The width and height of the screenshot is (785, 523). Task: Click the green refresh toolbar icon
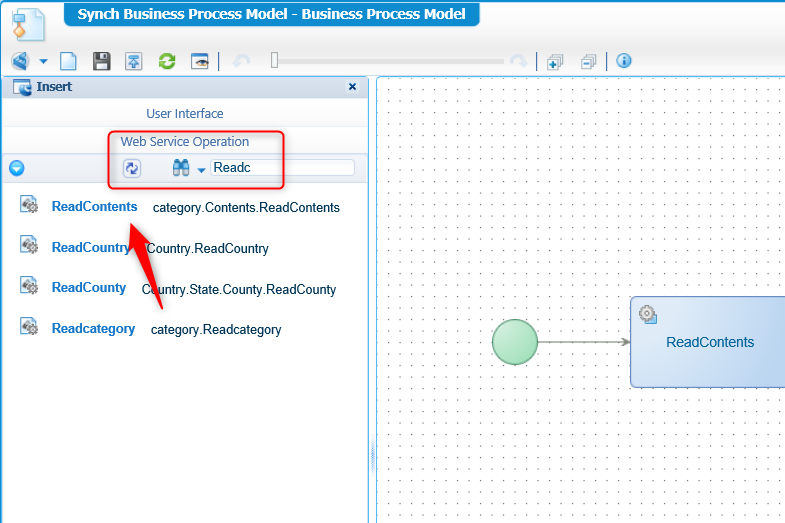point(167,61)
